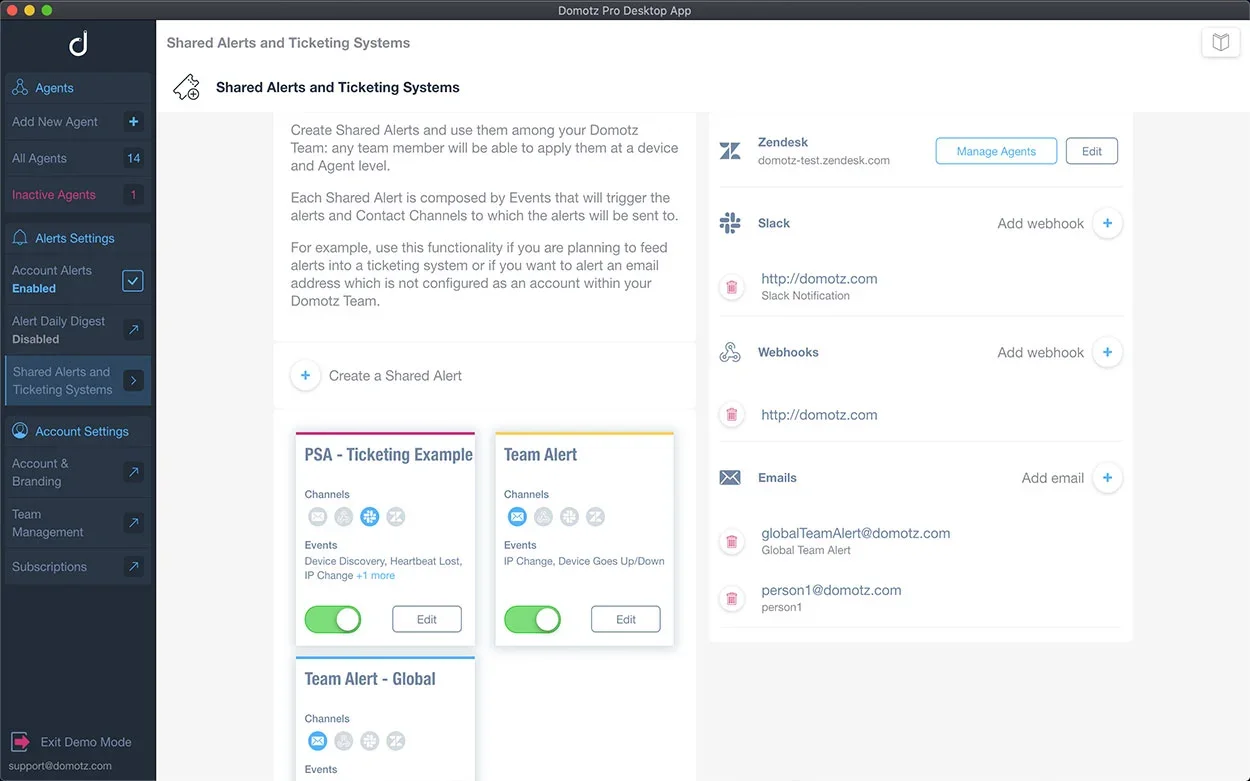Click the Slack http://domotz.com webhook entry
Screen dimensions: 1250x781
pyautogui.click(x=820, y=279)
